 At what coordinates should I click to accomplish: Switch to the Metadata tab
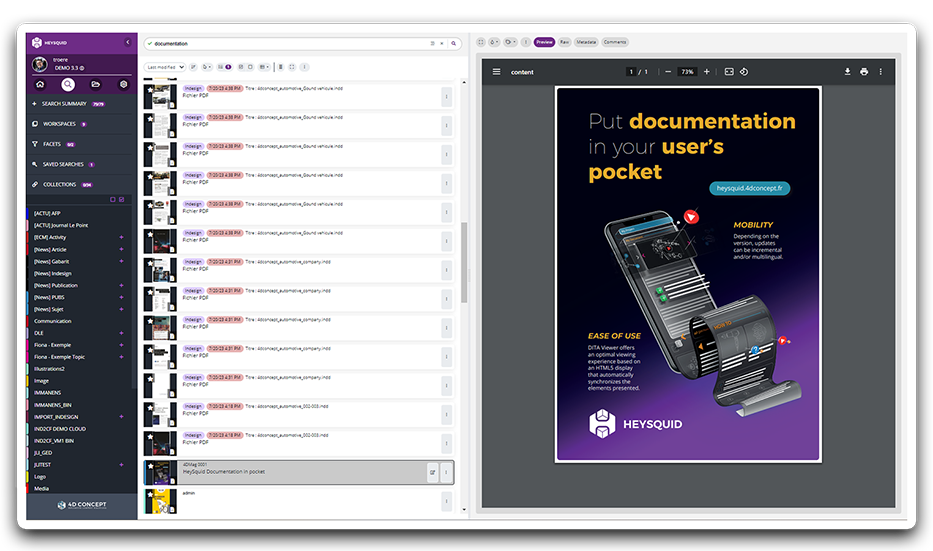click(586, 42)
